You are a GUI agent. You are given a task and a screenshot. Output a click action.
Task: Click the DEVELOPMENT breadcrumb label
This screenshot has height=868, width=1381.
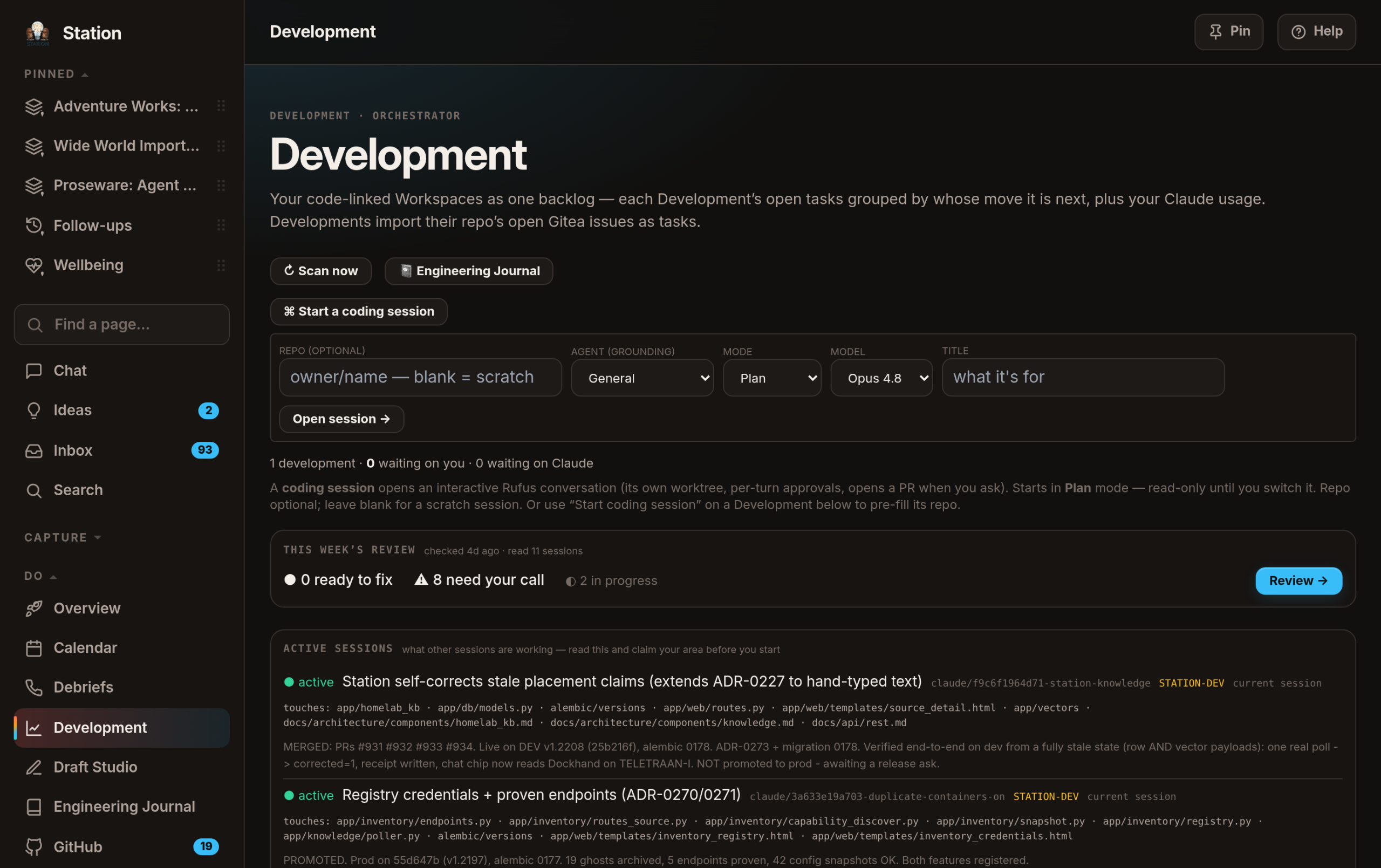coord(310,116)
